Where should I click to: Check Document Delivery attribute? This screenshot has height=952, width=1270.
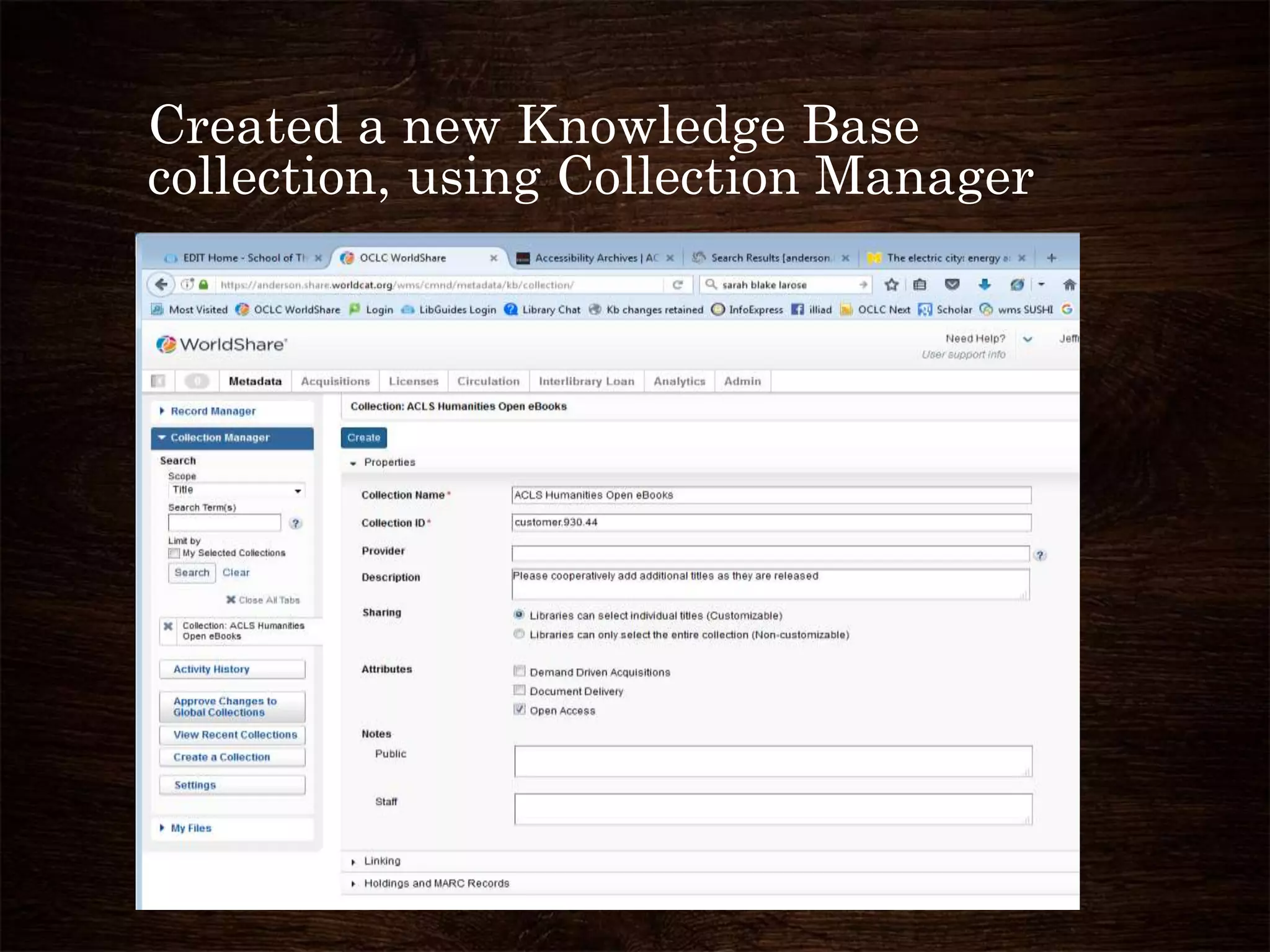[x=519, y=690]
